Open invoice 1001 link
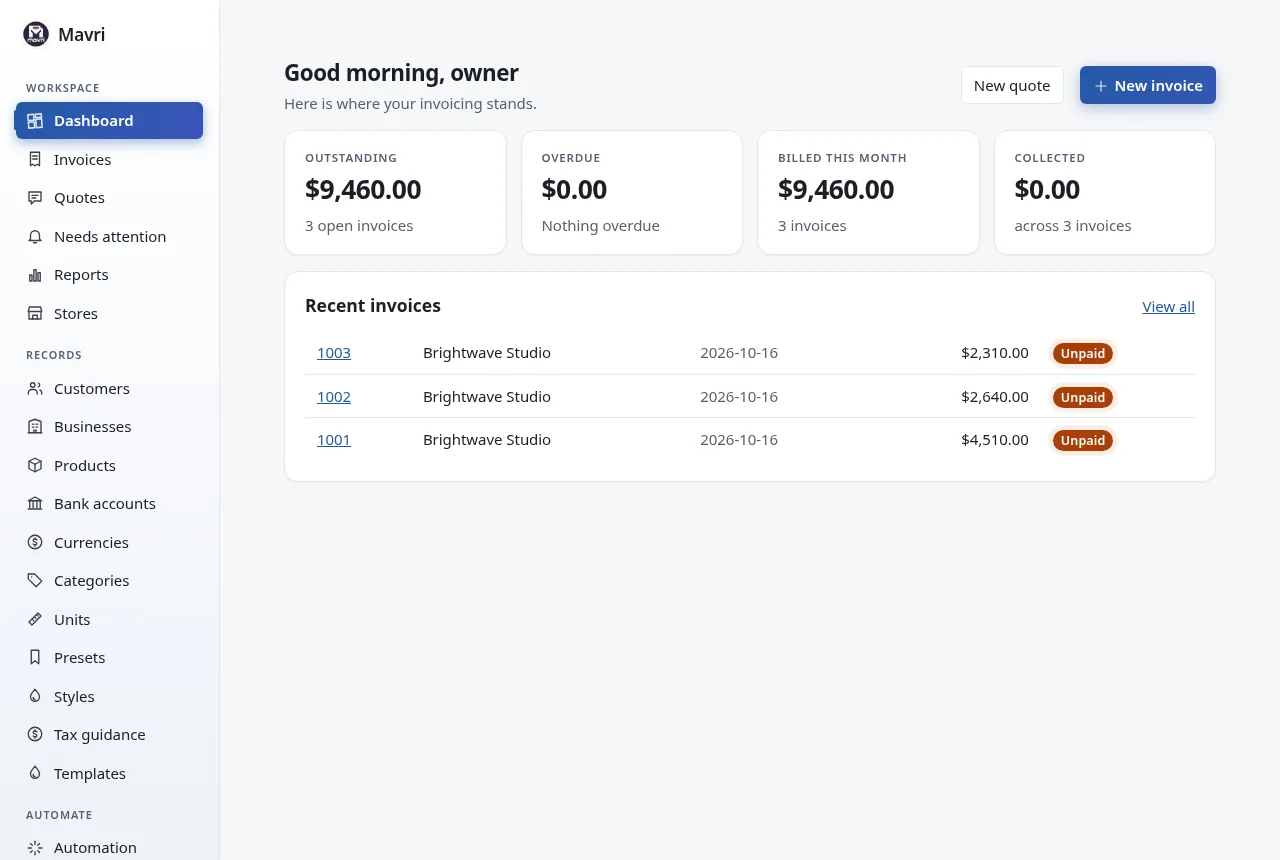The width and height of the screenshot is (1280, 860). point(334,440)
